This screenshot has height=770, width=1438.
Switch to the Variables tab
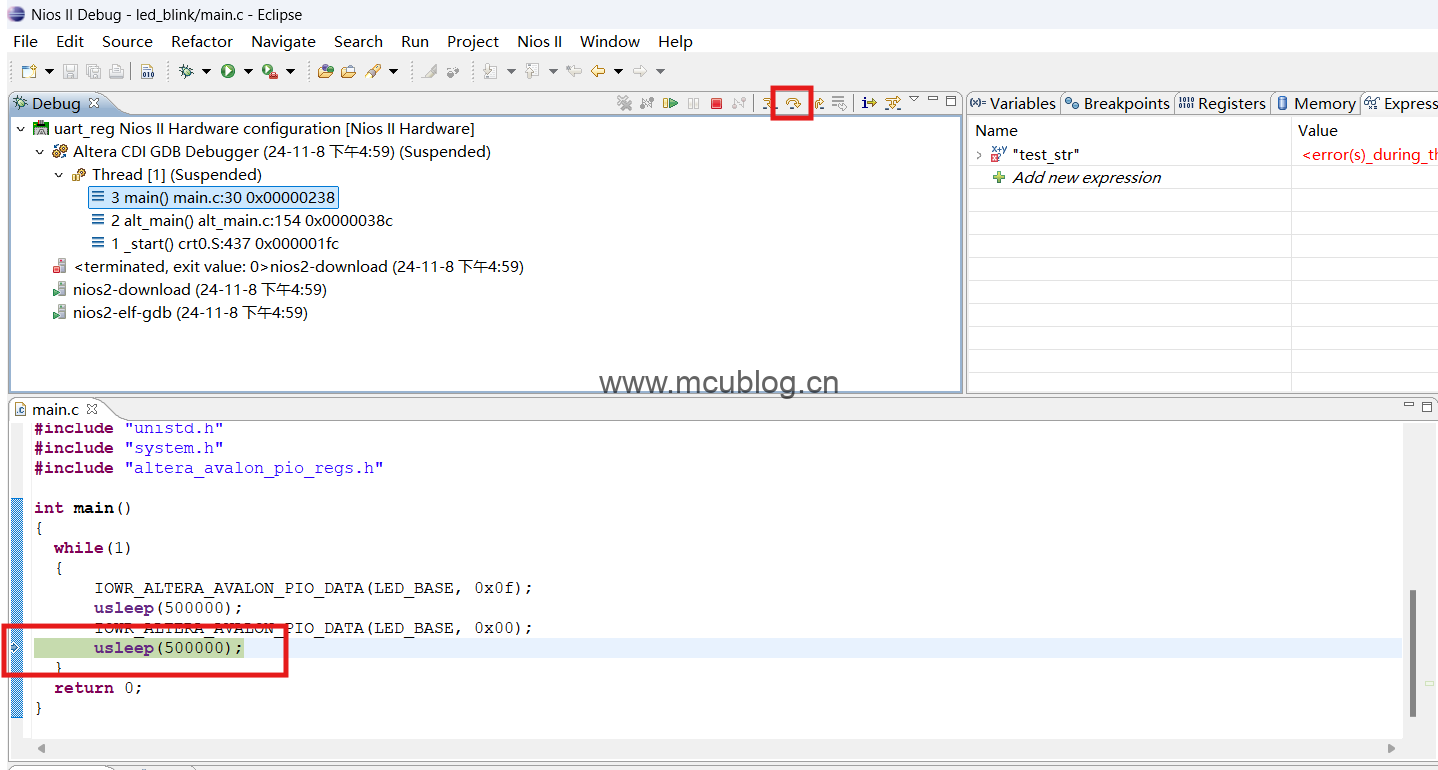coord(1013,103)
